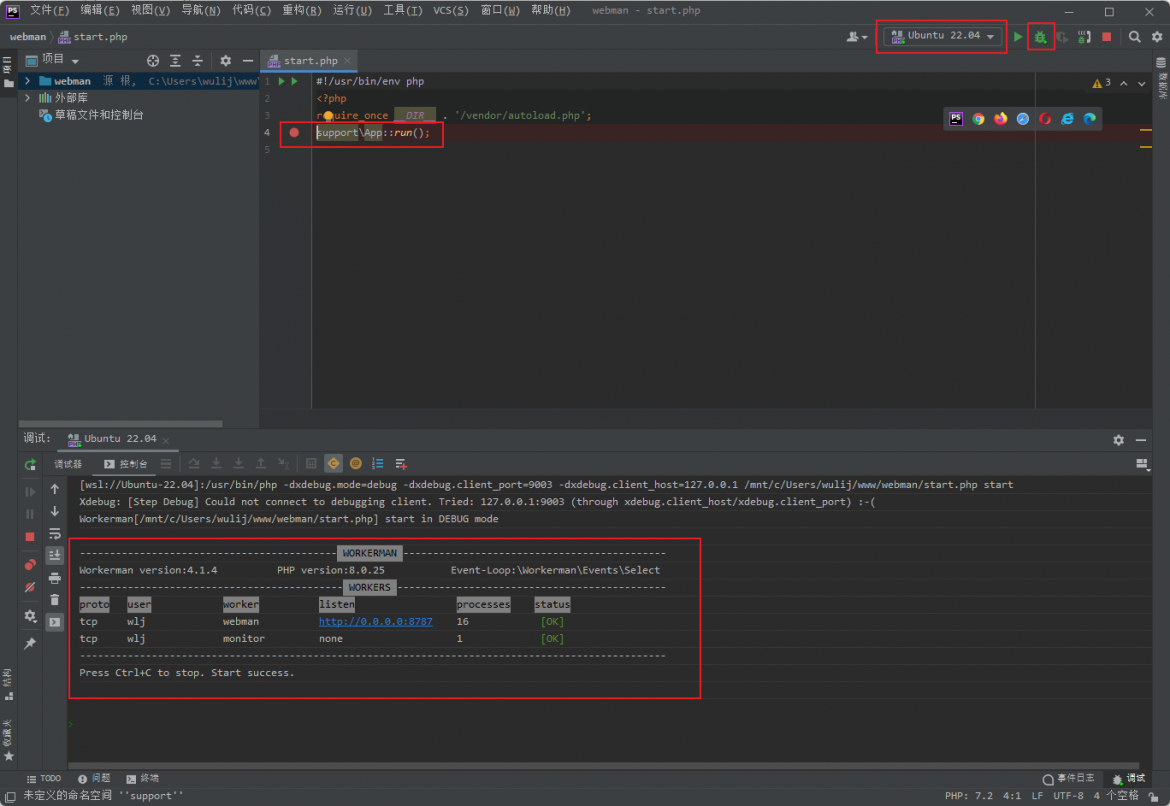This screenshot has height=806, width=1170.
Task: Remove the breakpoint on line 4
Action: click(x=294, y=132)
